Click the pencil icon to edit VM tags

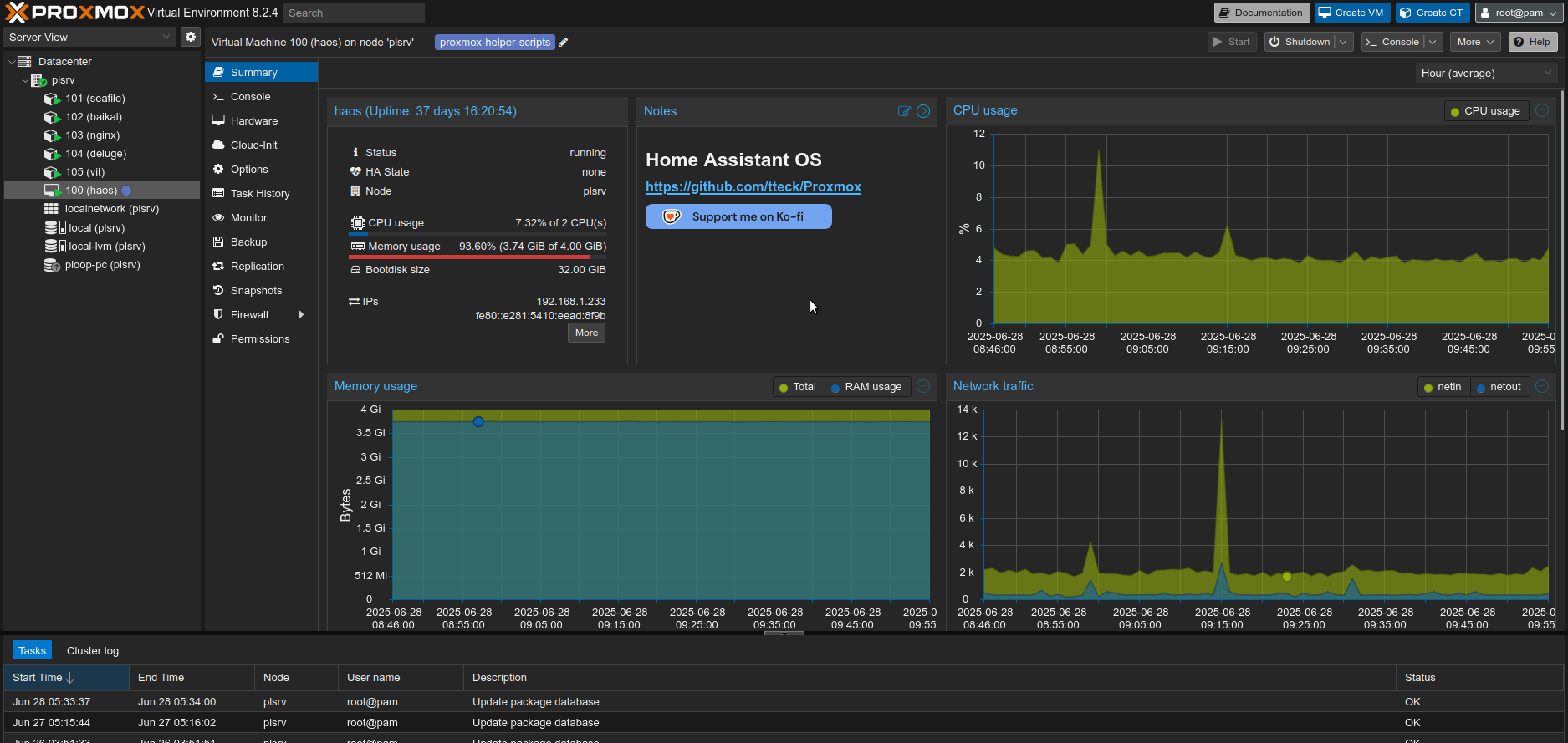click(564, 43)
